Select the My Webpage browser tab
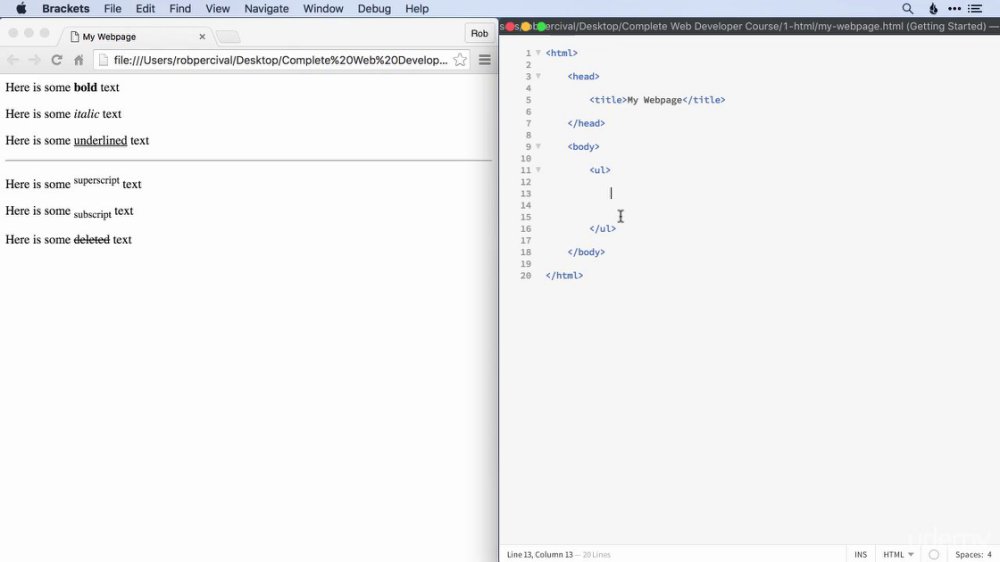The width and height of the screenshot is (1000, 562). [134, 36]
